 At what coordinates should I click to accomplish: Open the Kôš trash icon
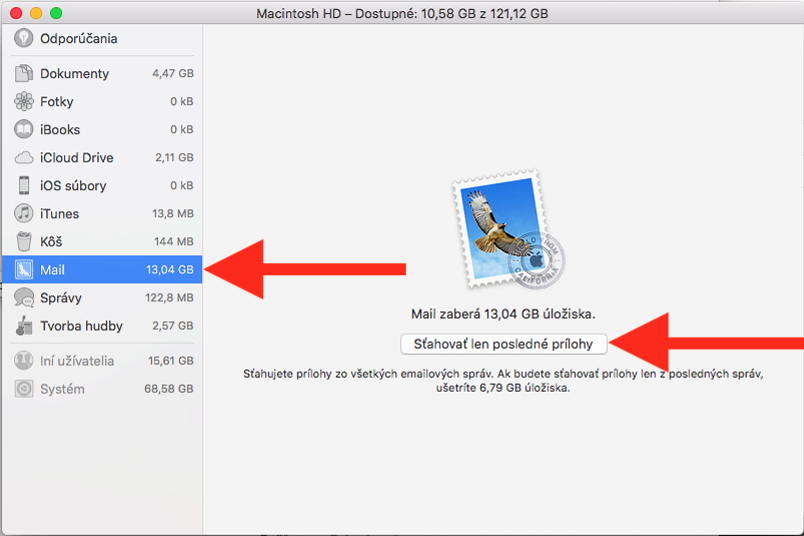[24, 242]
